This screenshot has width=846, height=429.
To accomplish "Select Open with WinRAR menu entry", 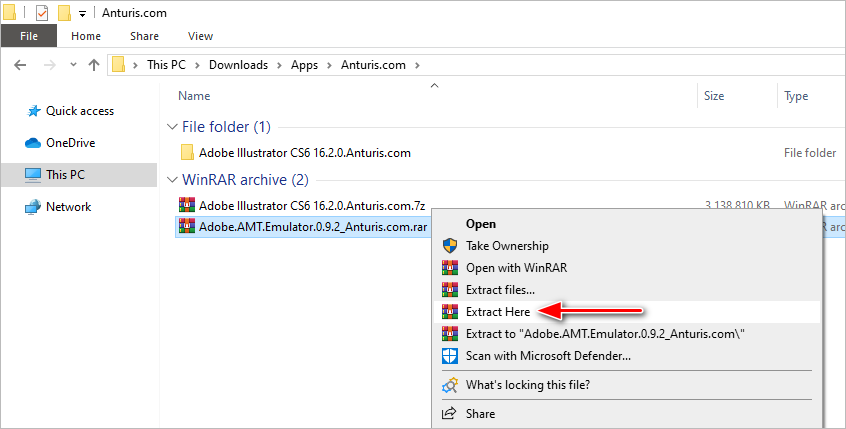I will pyautogui.click(x=515, y=268).
